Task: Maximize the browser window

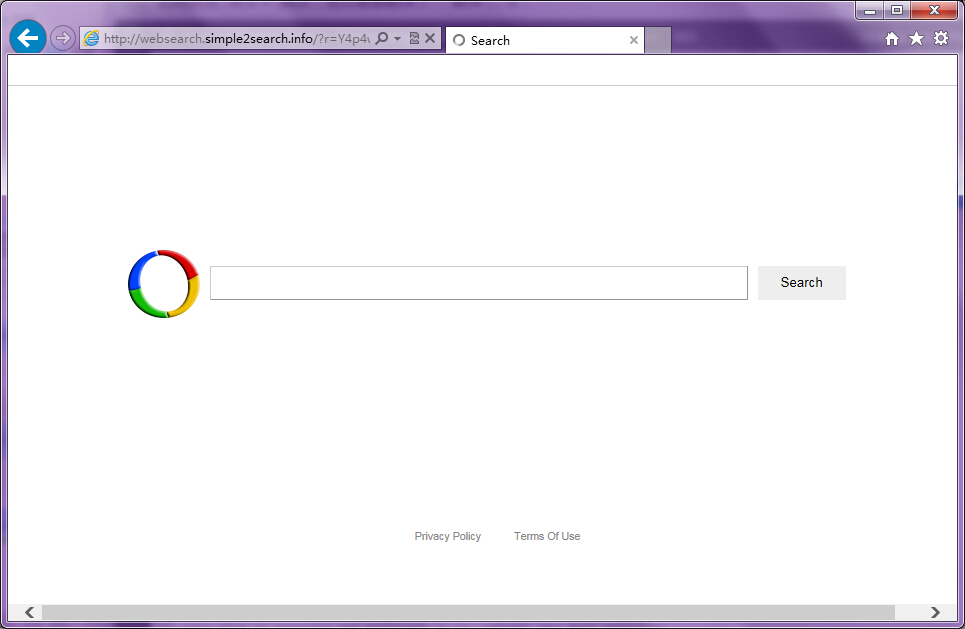Action: (897, 10)
